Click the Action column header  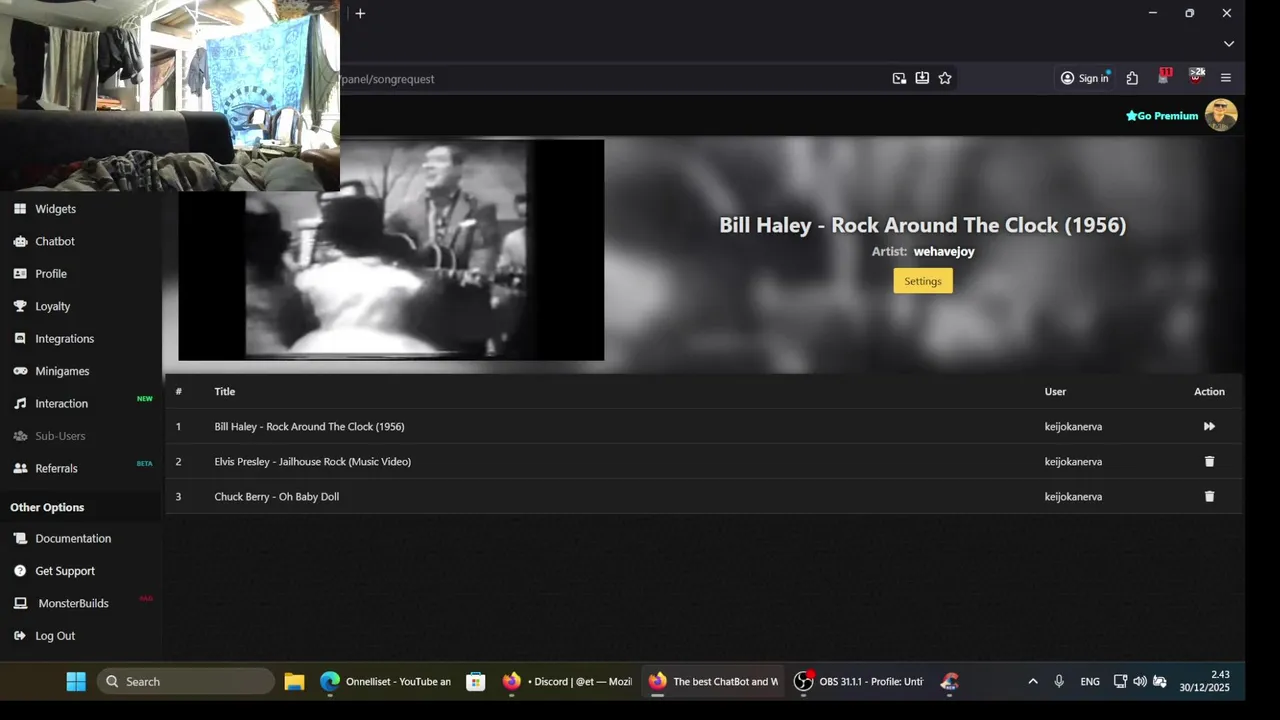(x=1209, y=392)
